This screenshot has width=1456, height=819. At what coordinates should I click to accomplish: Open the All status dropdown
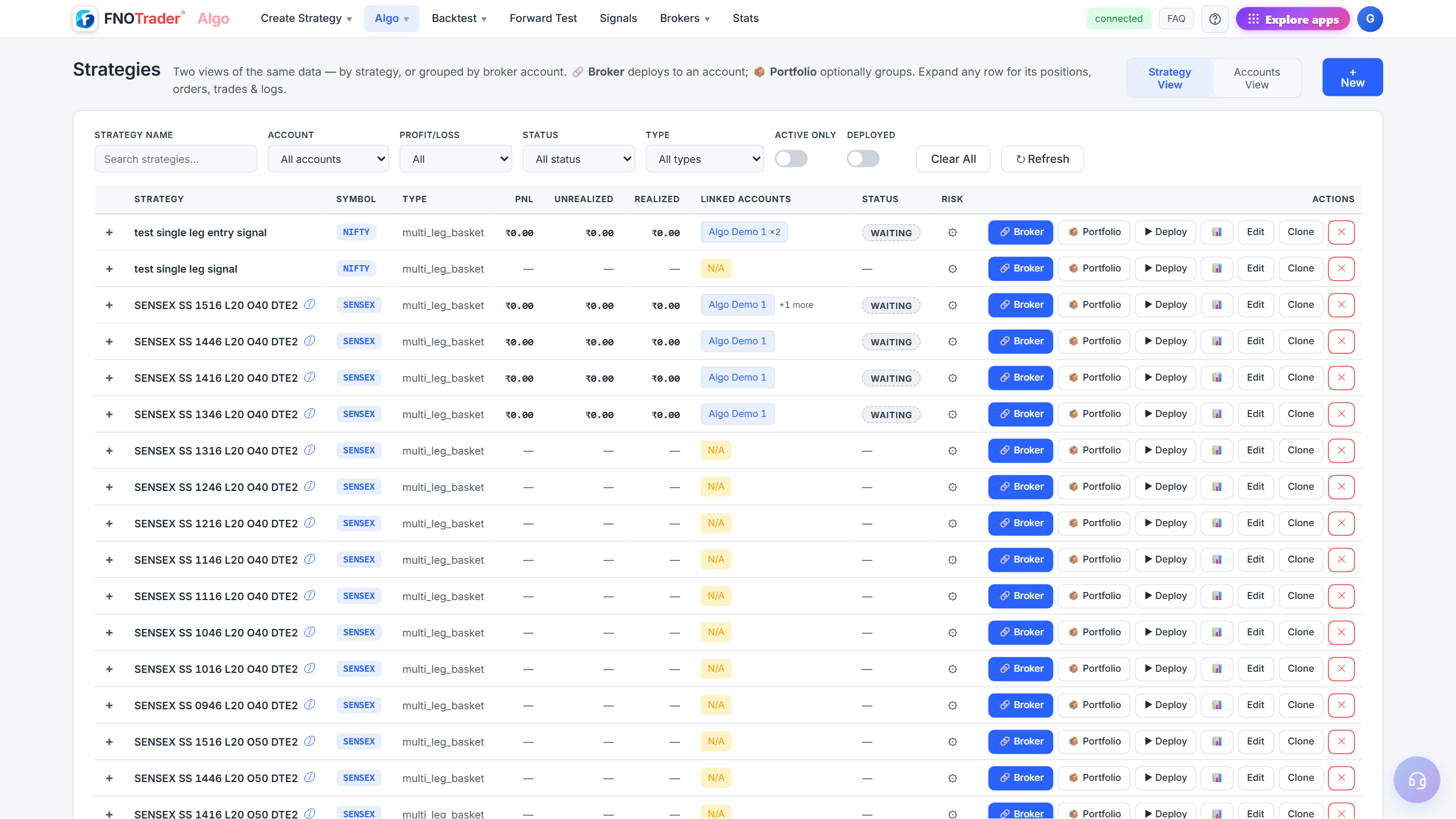tap(579, 159)
